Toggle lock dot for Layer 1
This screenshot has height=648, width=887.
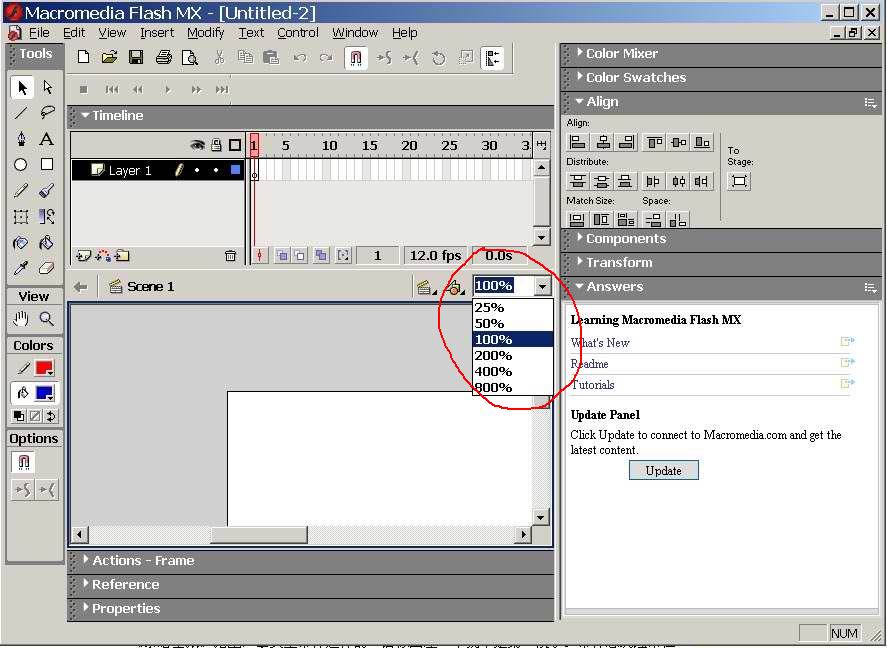(x=216, y=170)
